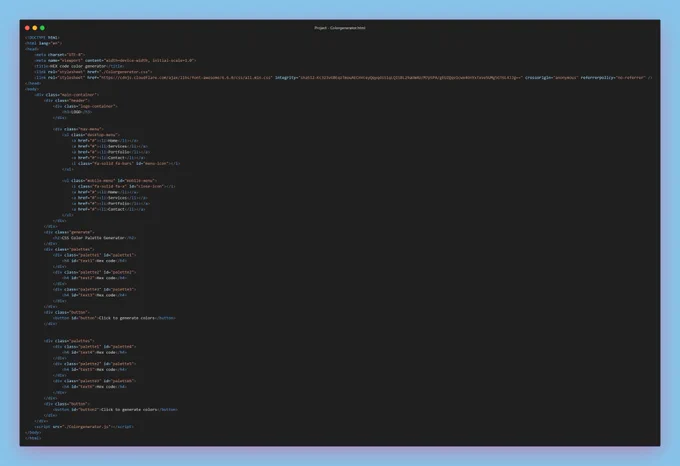Click the div line with id="palette4"
Viewport: 680px width, 466px height.
point(95,347)
